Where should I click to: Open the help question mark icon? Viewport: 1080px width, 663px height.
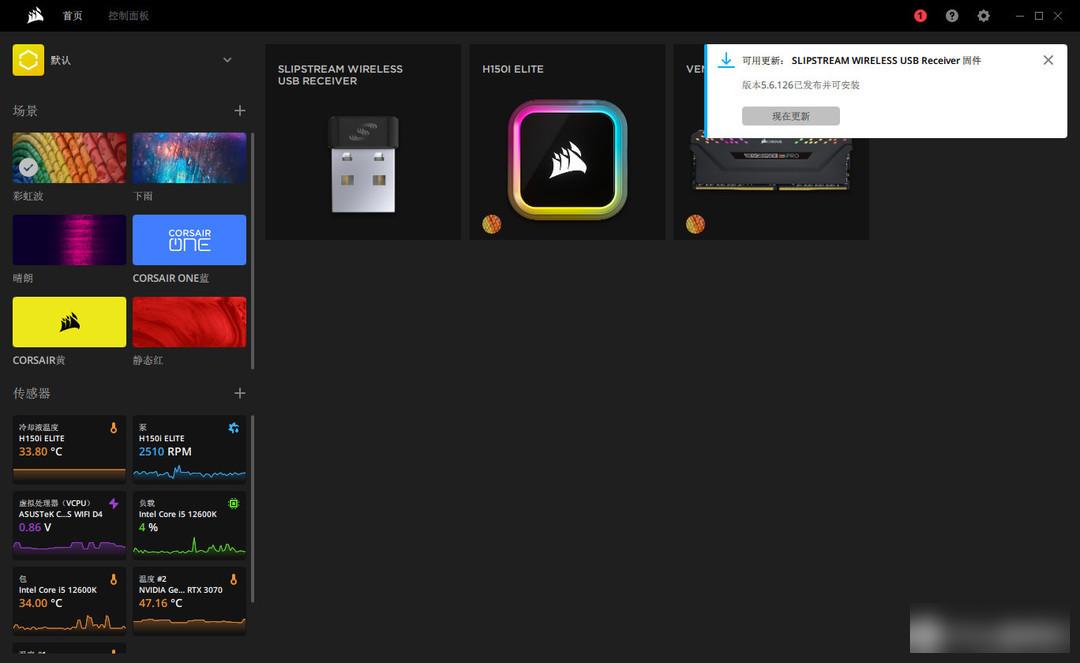[952, 16]
